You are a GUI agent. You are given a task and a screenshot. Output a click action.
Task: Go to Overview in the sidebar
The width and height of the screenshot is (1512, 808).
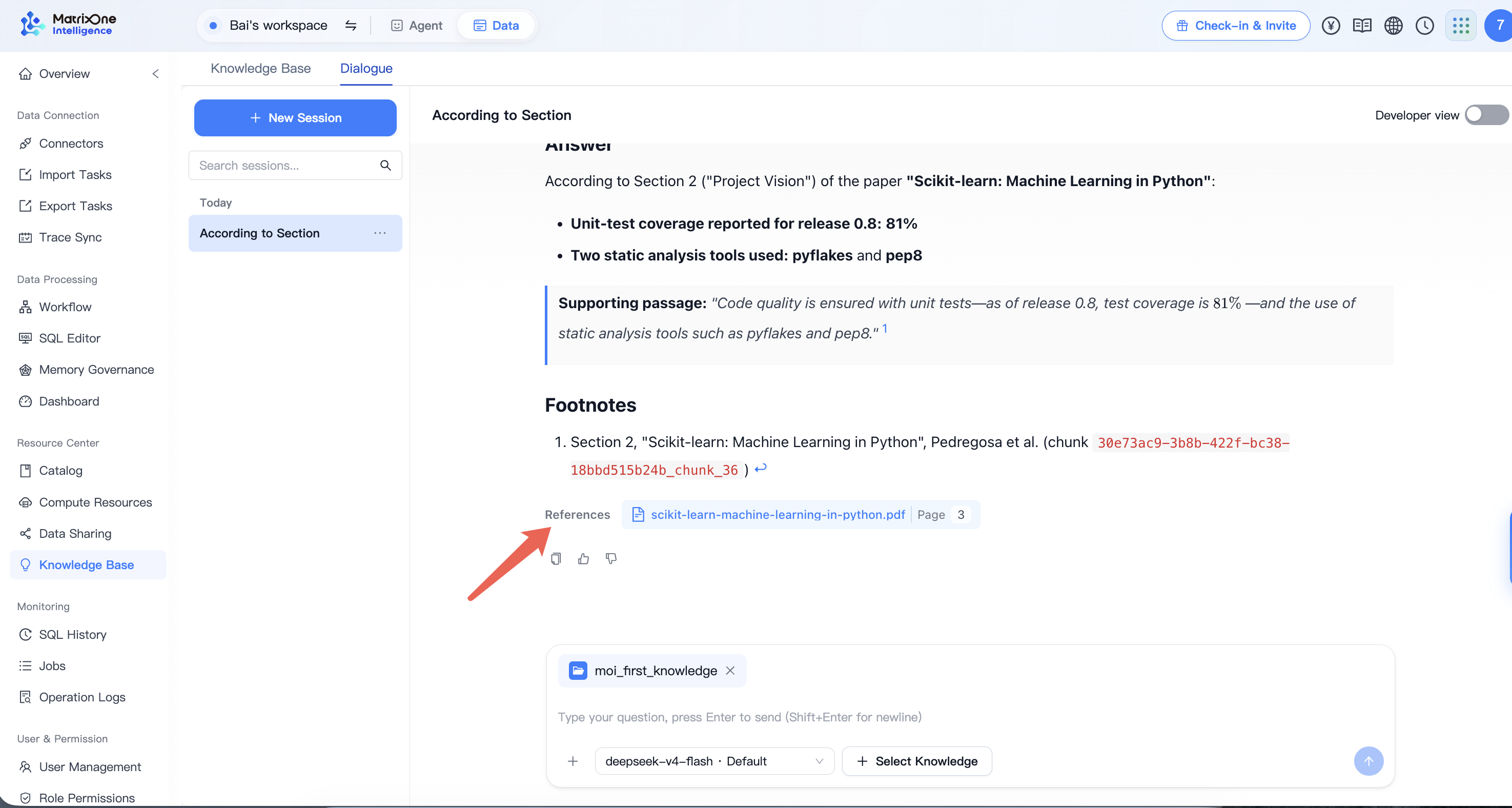pyautogui.click(x=65, y=73)
